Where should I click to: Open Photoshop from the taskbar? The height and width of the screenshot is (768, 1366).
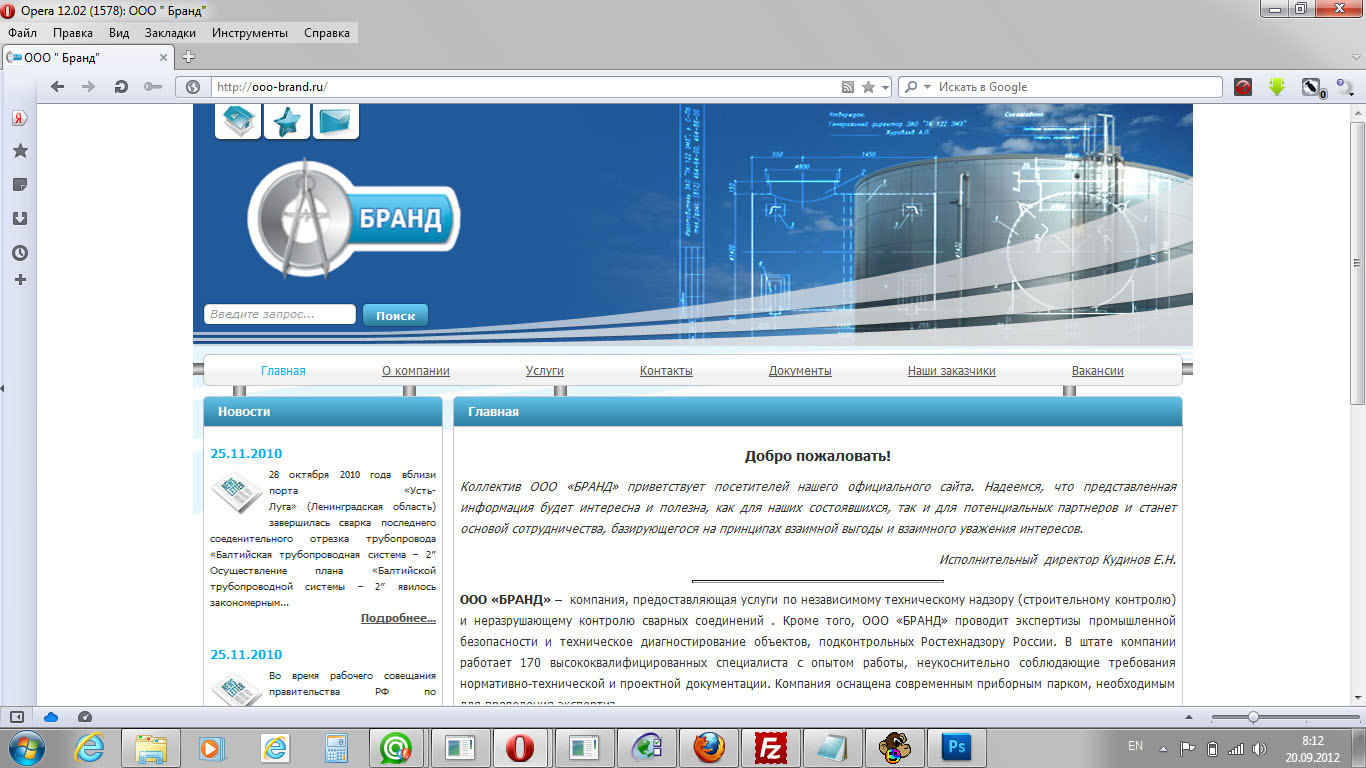[957, 747]
